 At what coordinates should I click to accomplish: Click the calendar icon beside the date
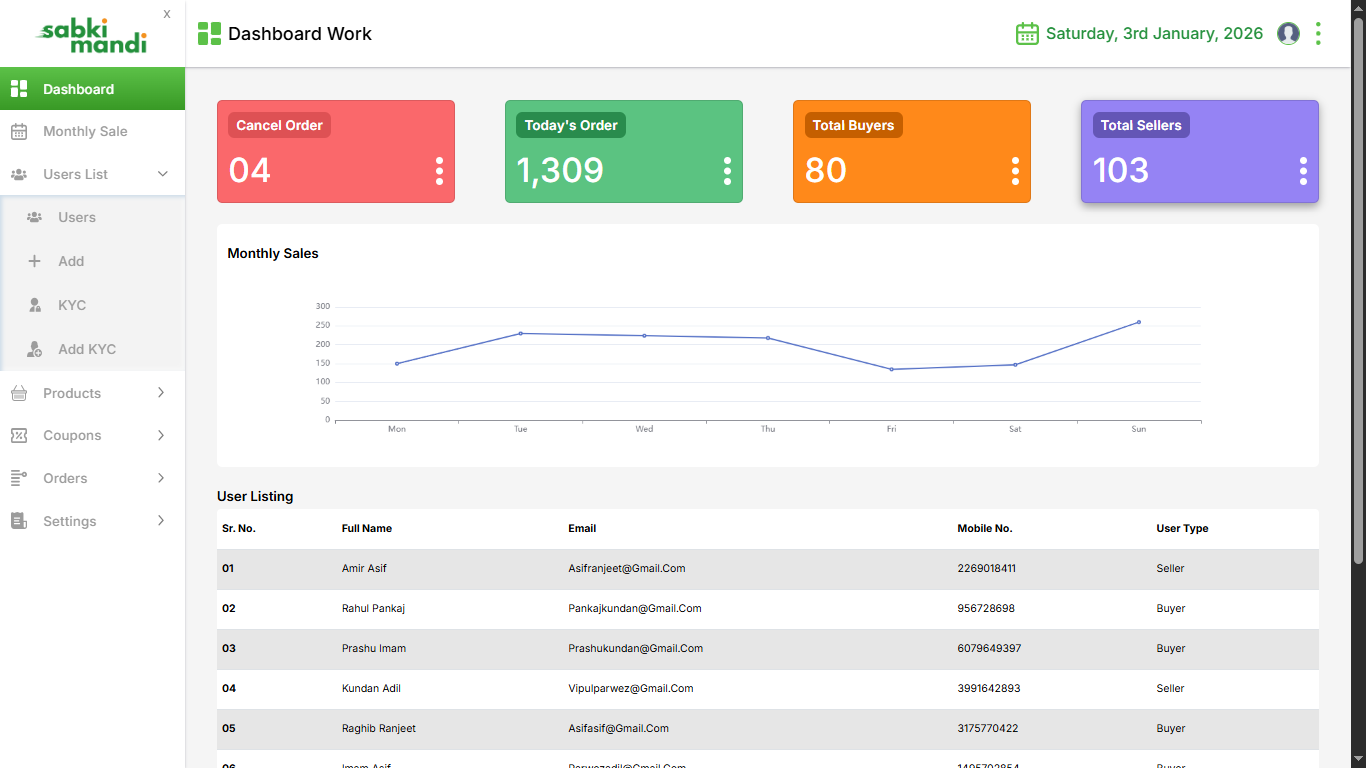(1027, 34)
